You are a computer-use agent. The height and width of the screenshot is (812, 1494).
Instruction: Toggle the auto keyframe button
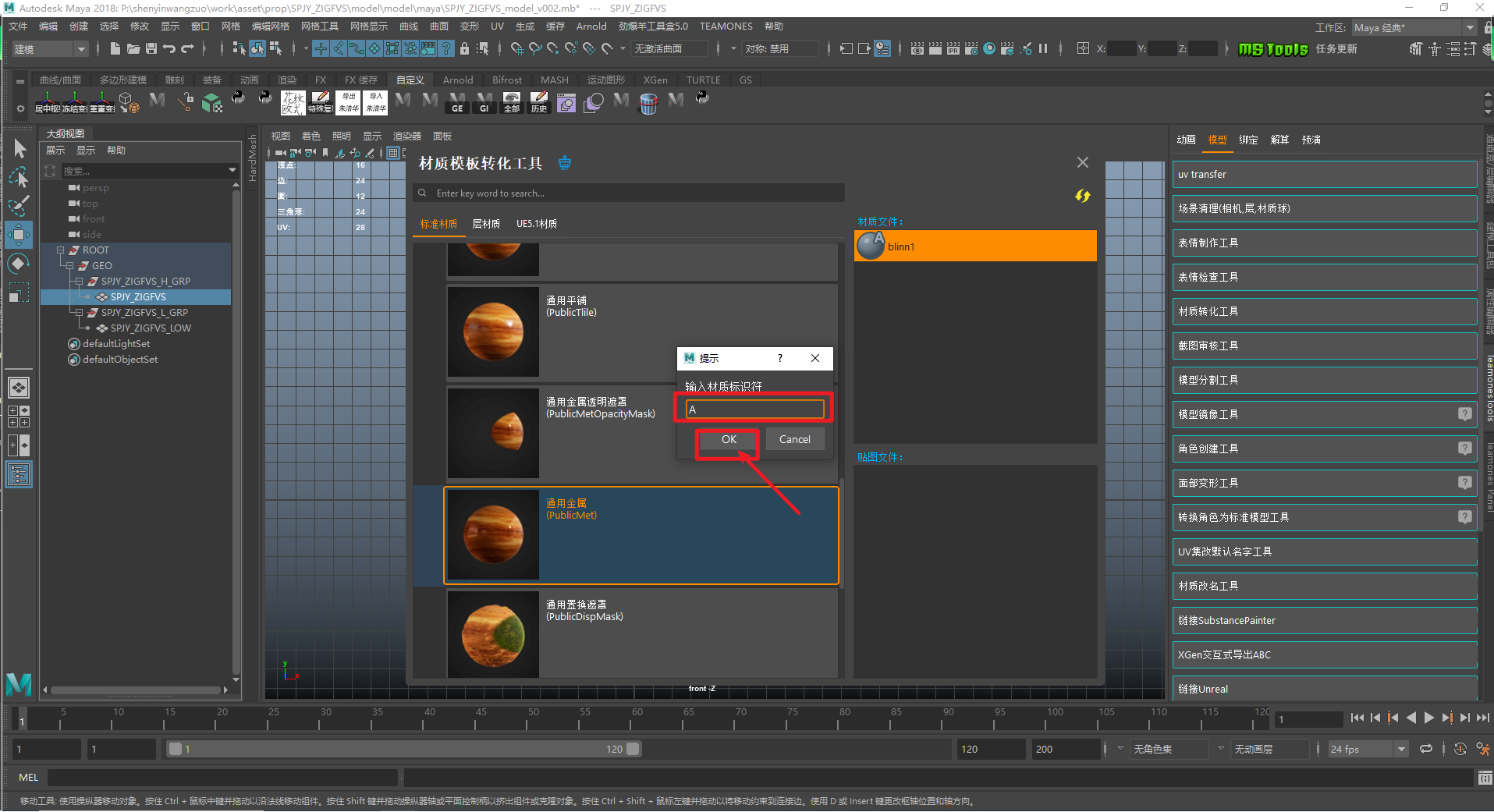[x=1460, y=749]
